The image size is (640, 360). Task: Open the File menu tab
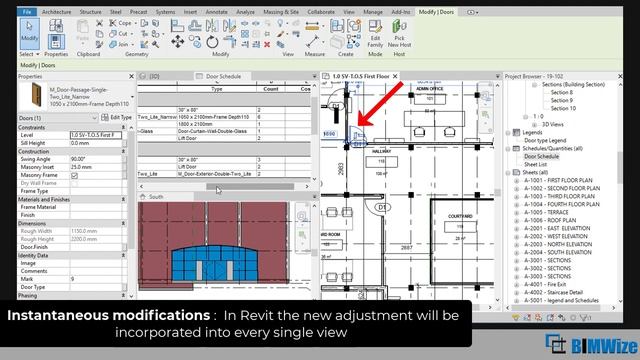click(x=27, y=12)
